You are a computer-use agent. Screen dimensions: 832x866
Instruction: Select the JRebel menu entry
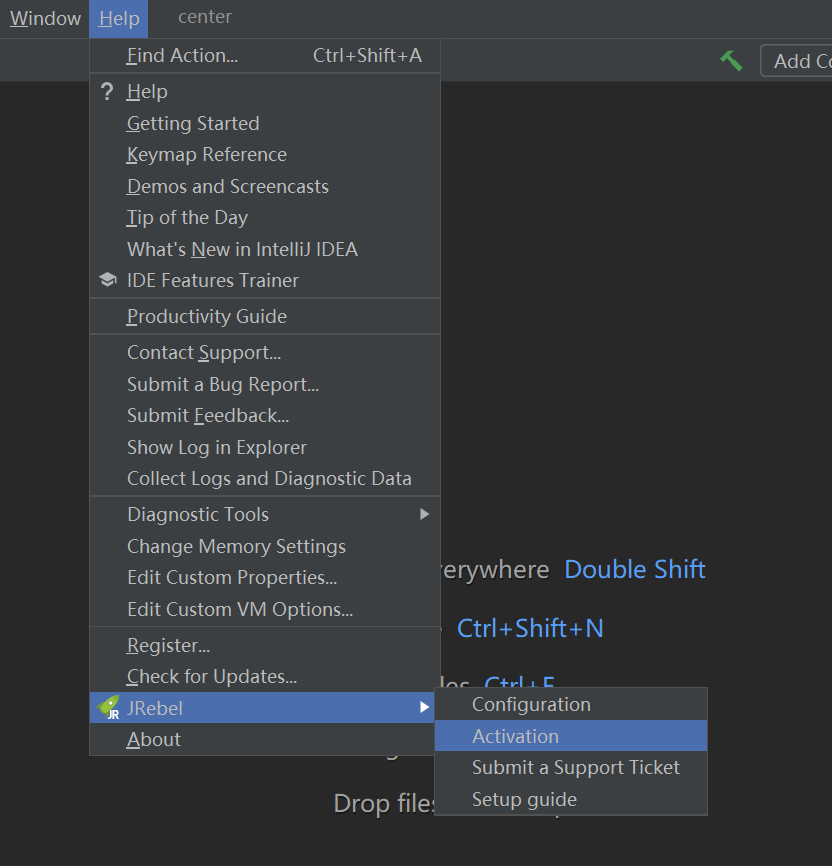(x=262, y=707)
